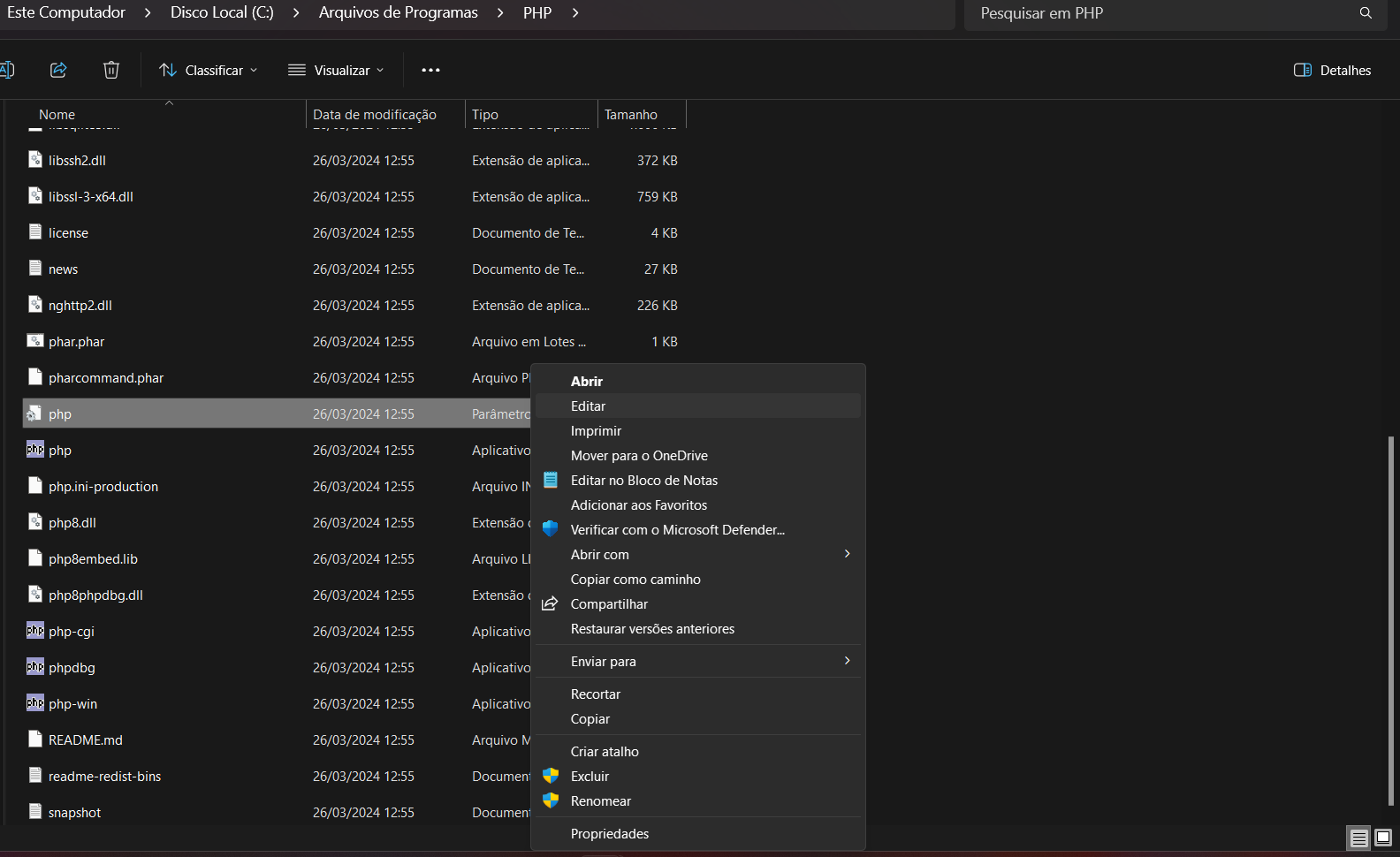Screen dimensions: 1400x857
Task: Click the phar.phar batch file icon
Action: coord(35,341)
